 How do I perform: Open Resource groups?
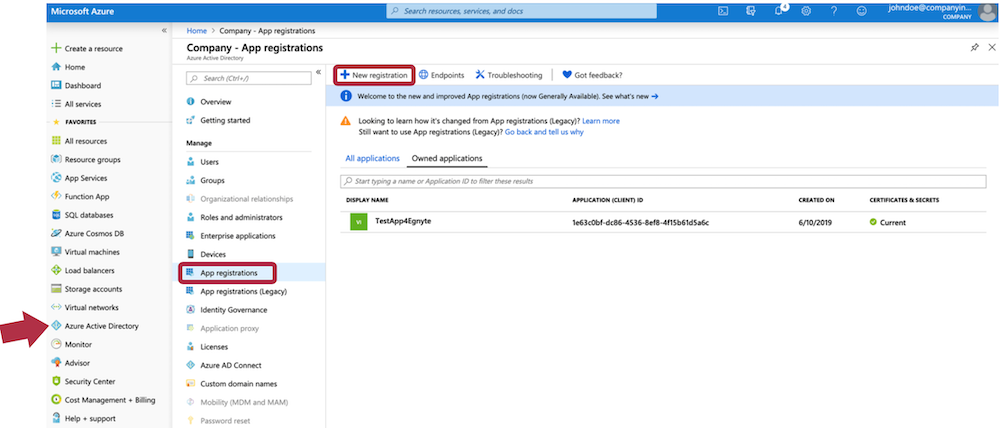pyautogui.click(x=85, y=159)
